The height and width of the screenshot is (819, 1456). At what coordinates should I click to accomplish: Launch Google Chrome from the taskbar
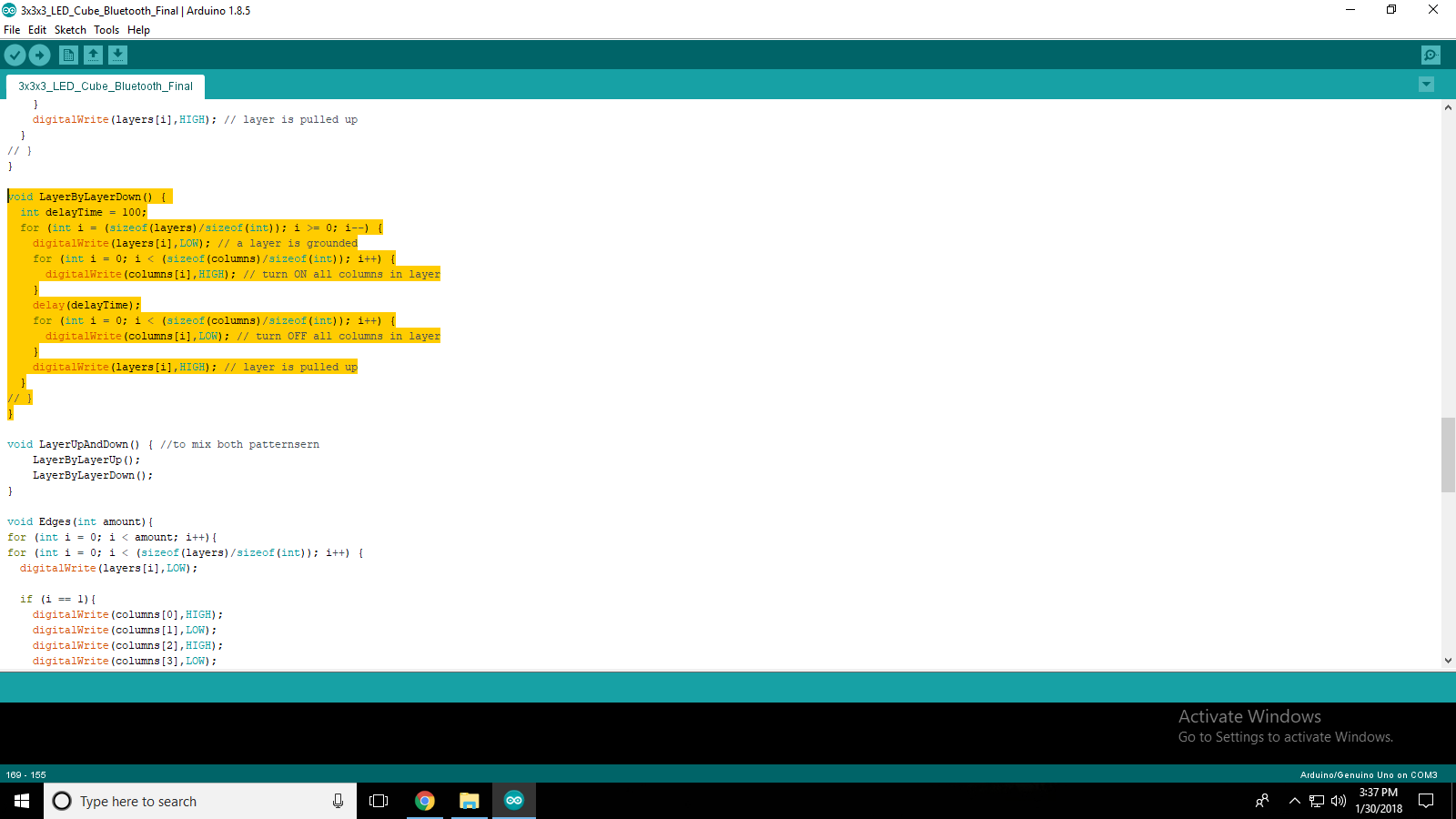click(x=424, y=801)
